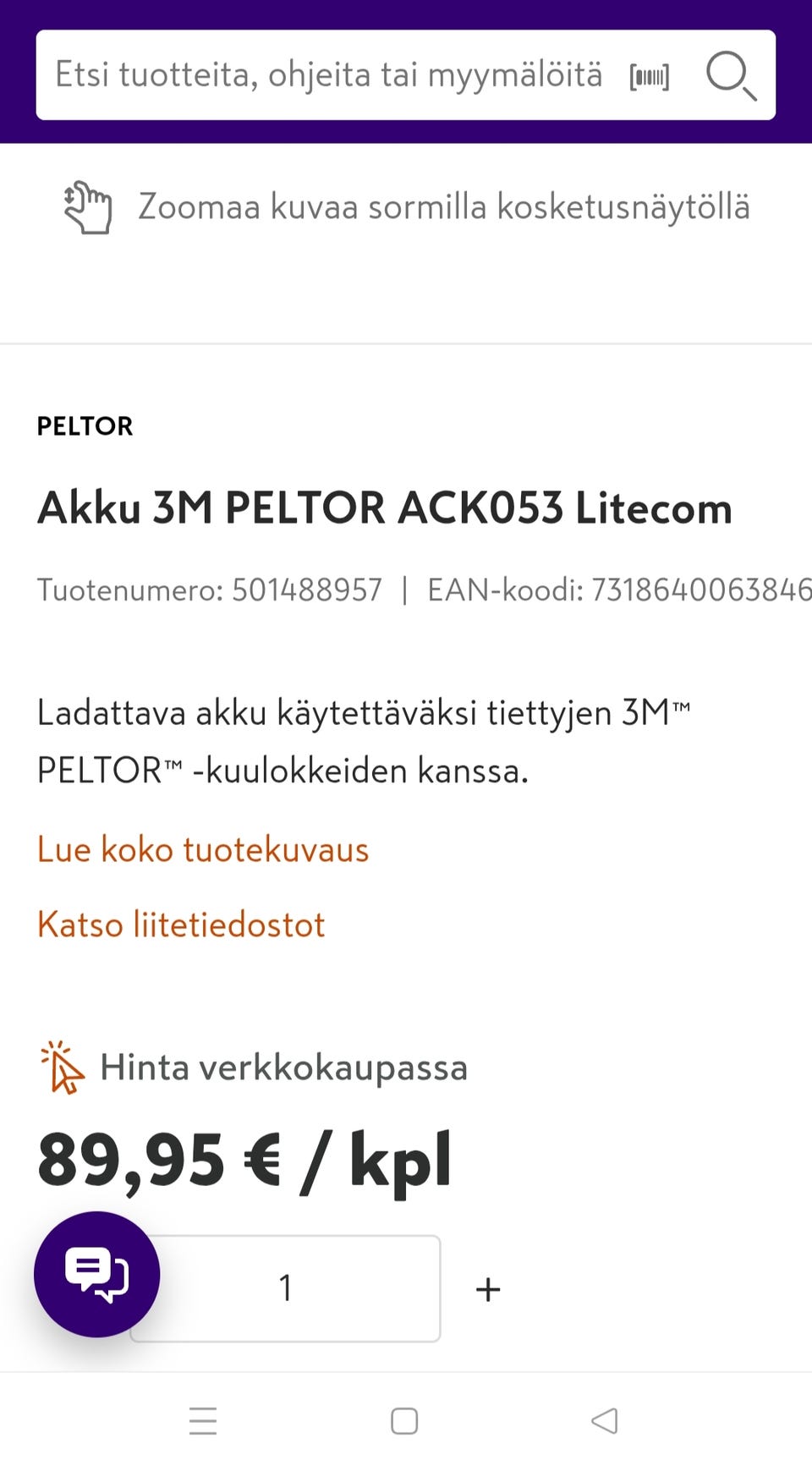Open the Katso liitetiedostot link
Screen dimensions: 812x1471
click(181, 925)
